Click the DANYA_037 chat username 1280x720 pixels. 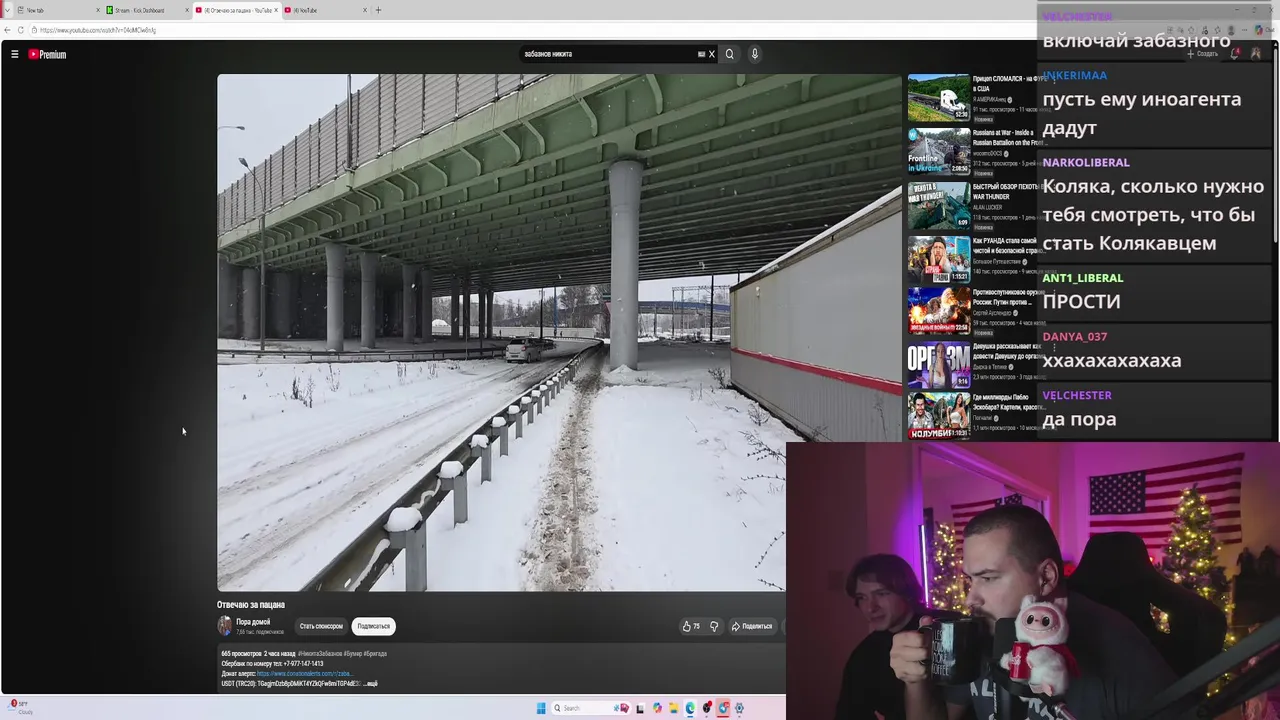1075,337
